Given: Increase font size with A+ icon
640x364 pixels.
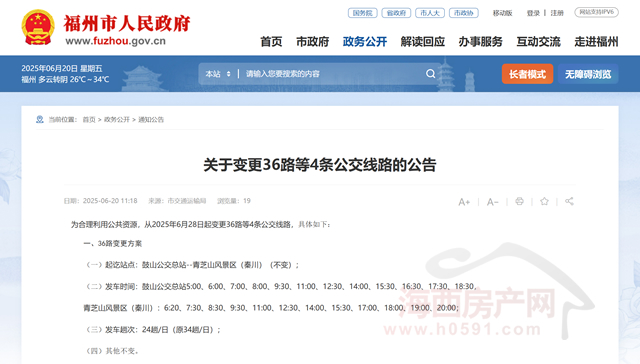Looking at the screenshot, I should coord(464,202).
